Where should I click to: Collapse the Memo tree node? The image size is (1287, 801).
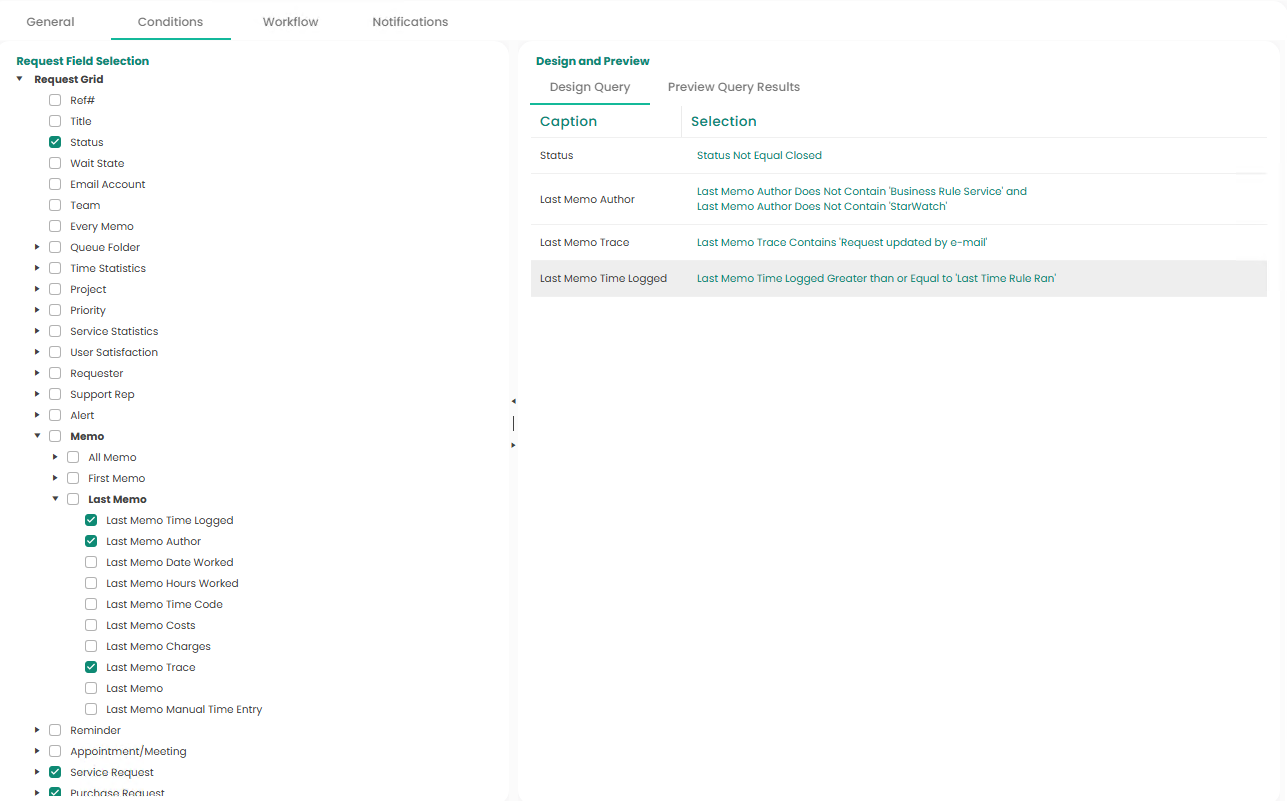(x=37, y=436)
